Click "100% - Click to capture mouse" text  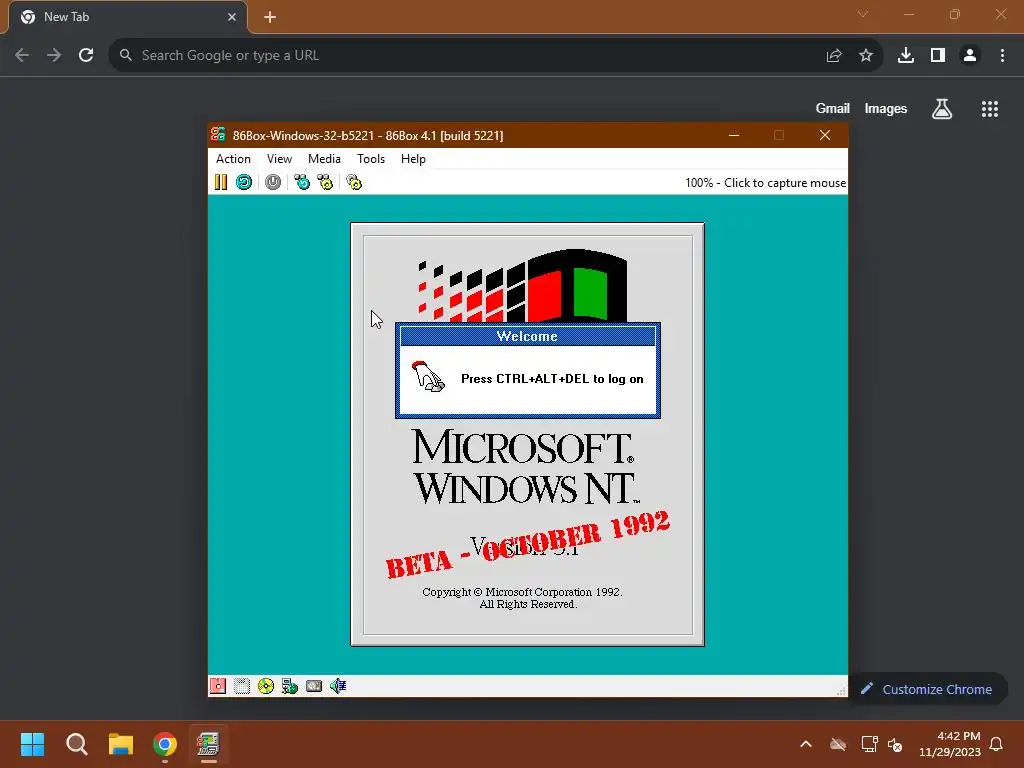765,183
